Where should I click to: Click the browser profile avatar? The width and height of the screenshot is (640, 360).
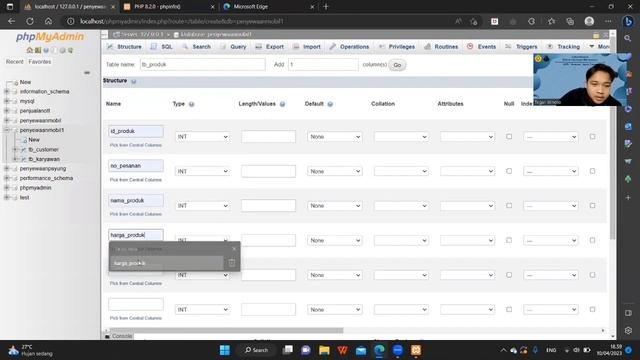coord(589,21)
